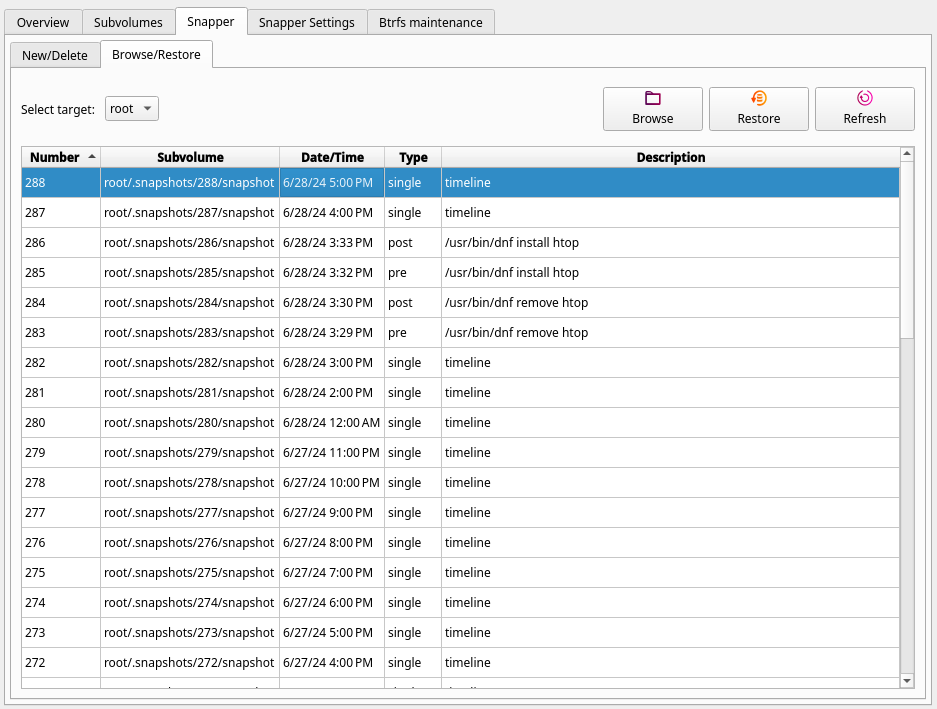The image size is (937, 709).
Task: Switch to the Subvolumes tab
Action: pyautogui.click(x=128, y=23)
